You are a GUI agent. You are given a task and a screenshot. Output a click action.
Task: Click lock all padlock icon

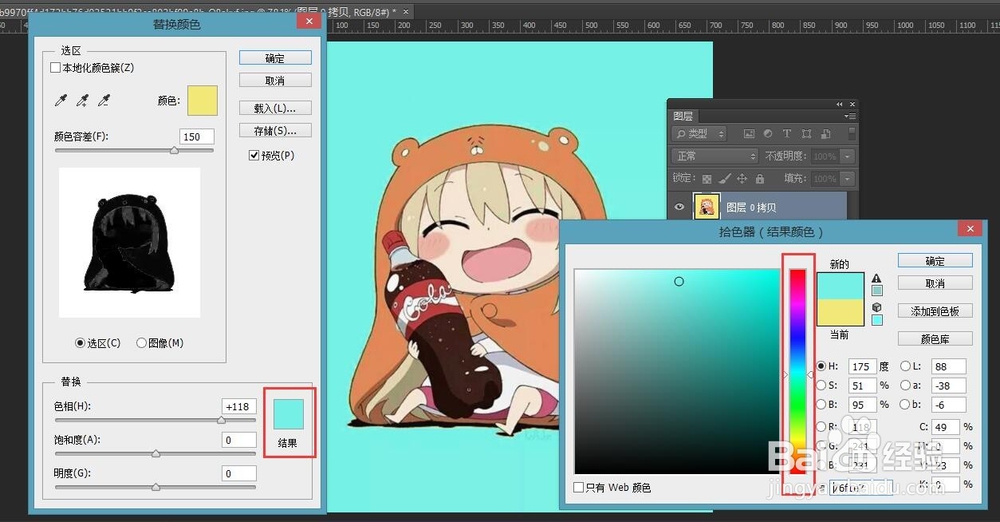point(760,179)
